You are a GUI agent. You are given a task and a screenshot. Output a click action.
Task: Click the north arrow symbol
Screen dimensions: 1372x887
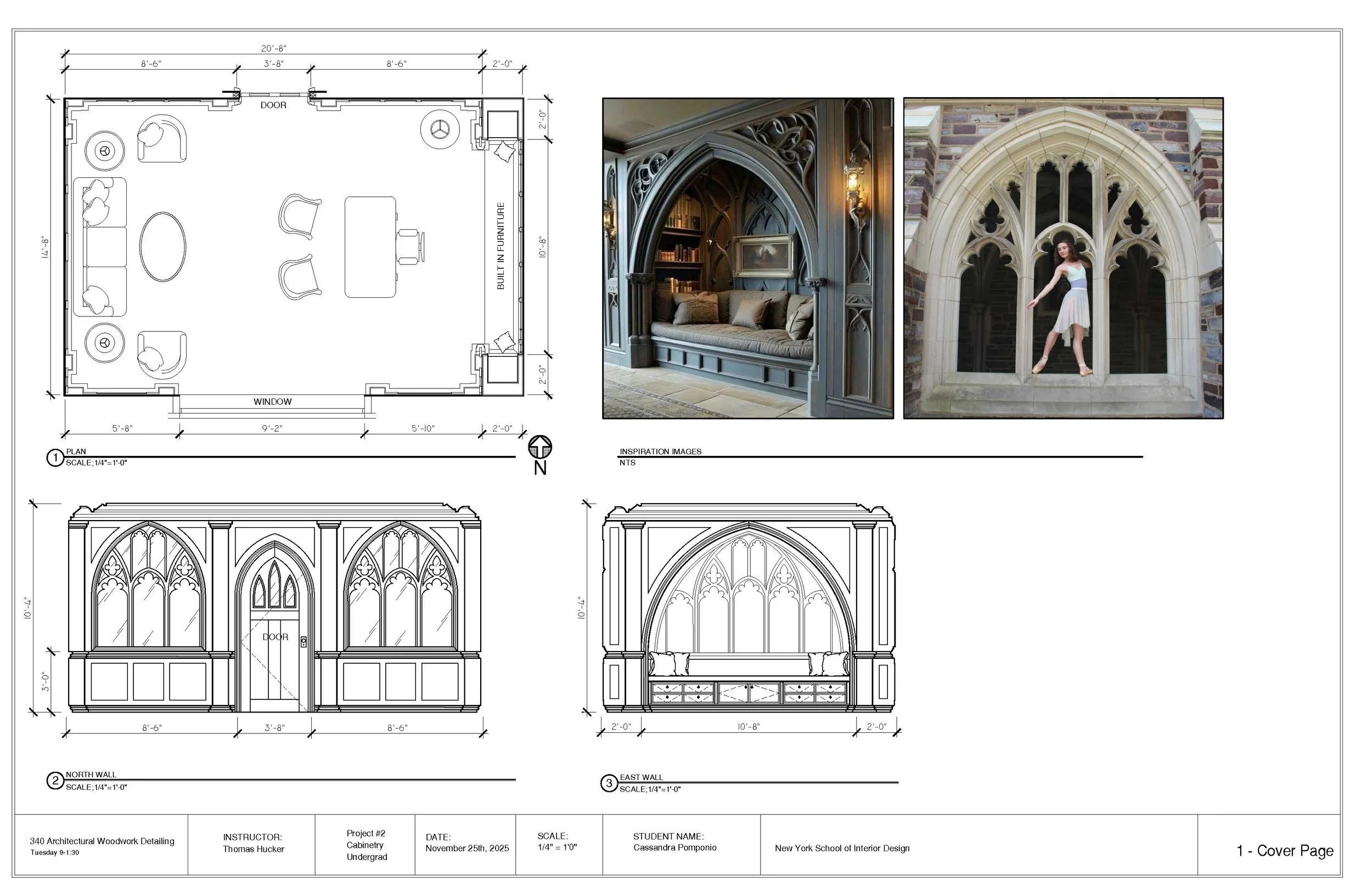[539, 447]
